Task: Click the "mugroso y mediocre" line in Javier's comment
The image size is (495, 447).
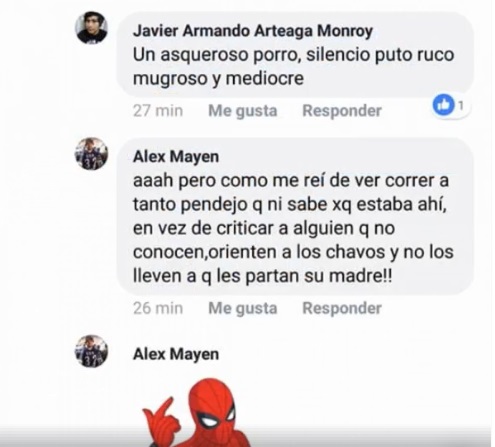Action: pyautogui.click(x=218, y=79)
